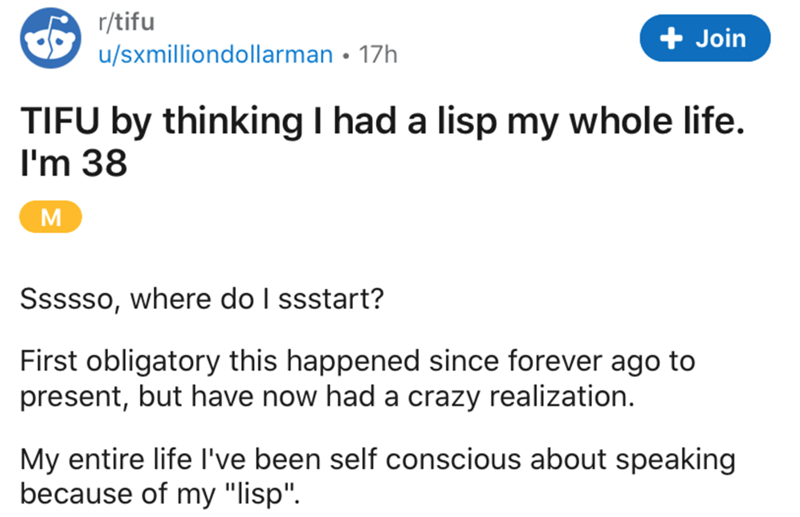Click the 17h post timestamp
This screenshot has width=800, height=517.
pos(379,55)
